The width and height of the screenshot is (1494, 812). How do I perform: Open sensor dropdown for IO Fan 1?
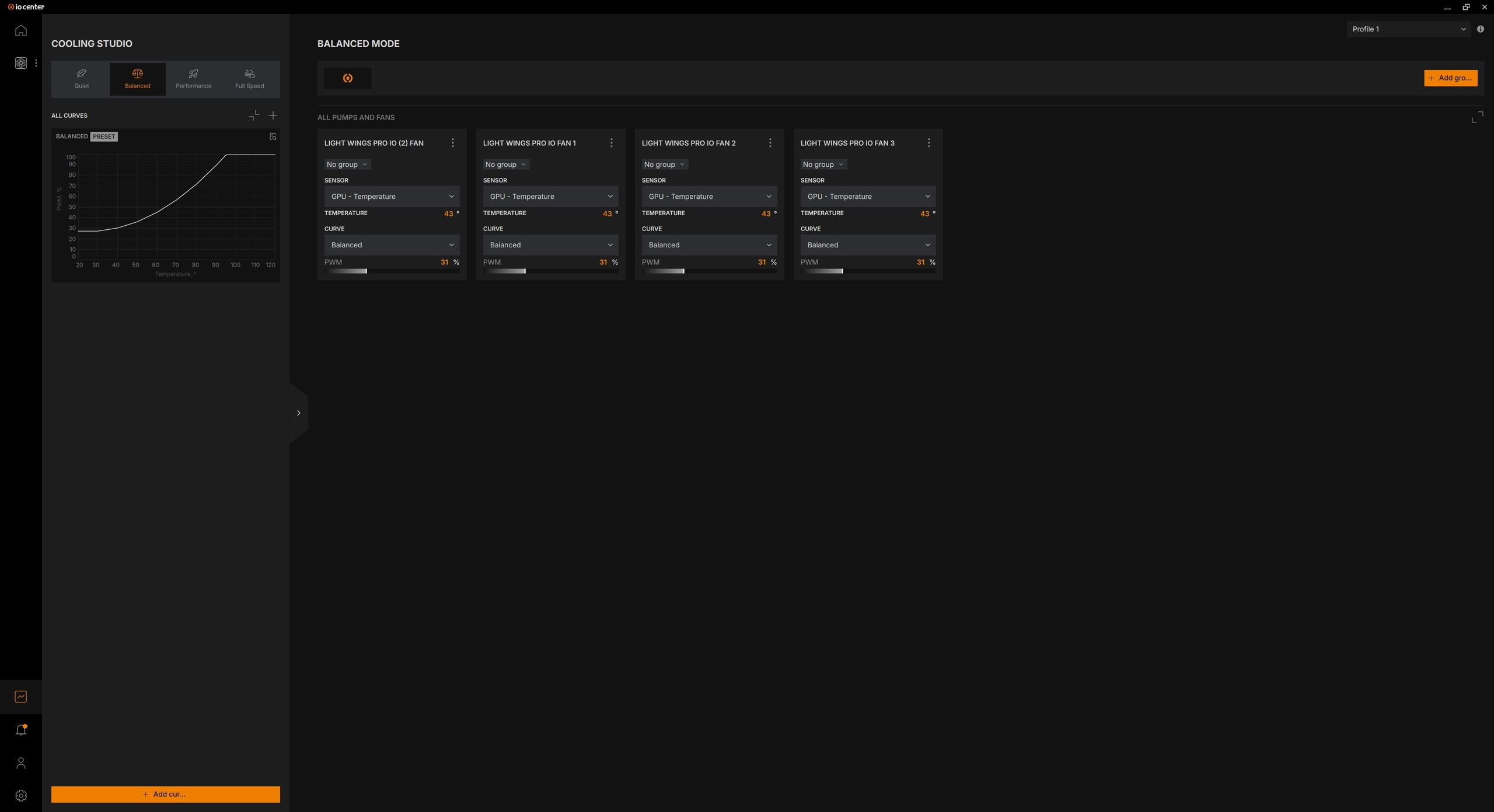[x=551, y=197]
